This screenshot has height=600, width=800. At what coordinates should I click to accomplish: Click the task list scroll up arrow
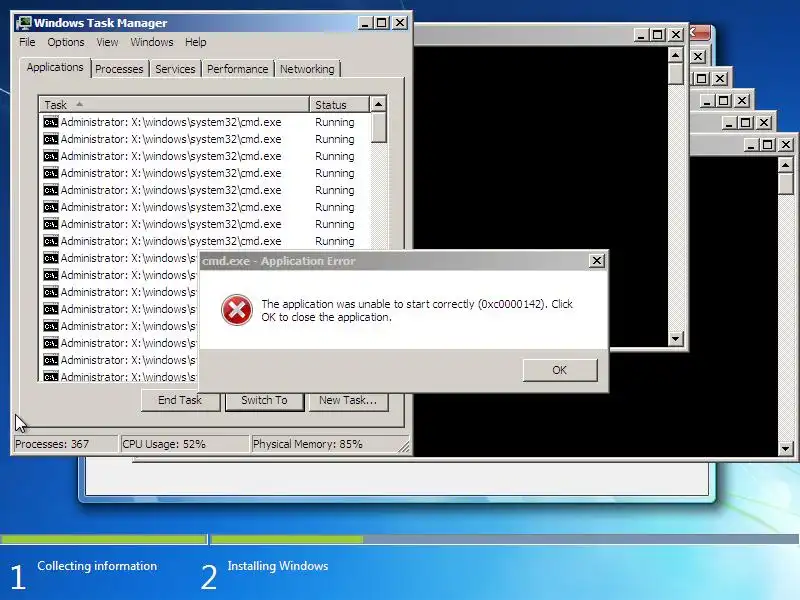(378, 104)
